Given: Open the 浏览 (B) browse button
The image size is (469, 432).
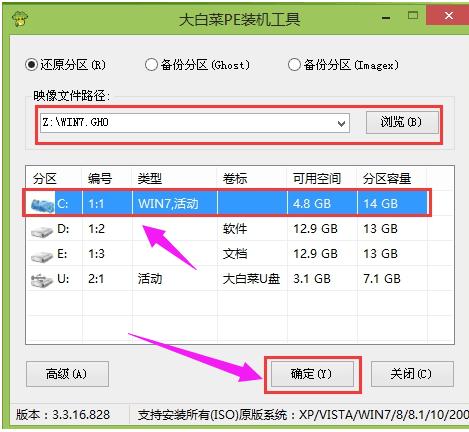Looking at the screenshot, I should click(x=402, y=122).
